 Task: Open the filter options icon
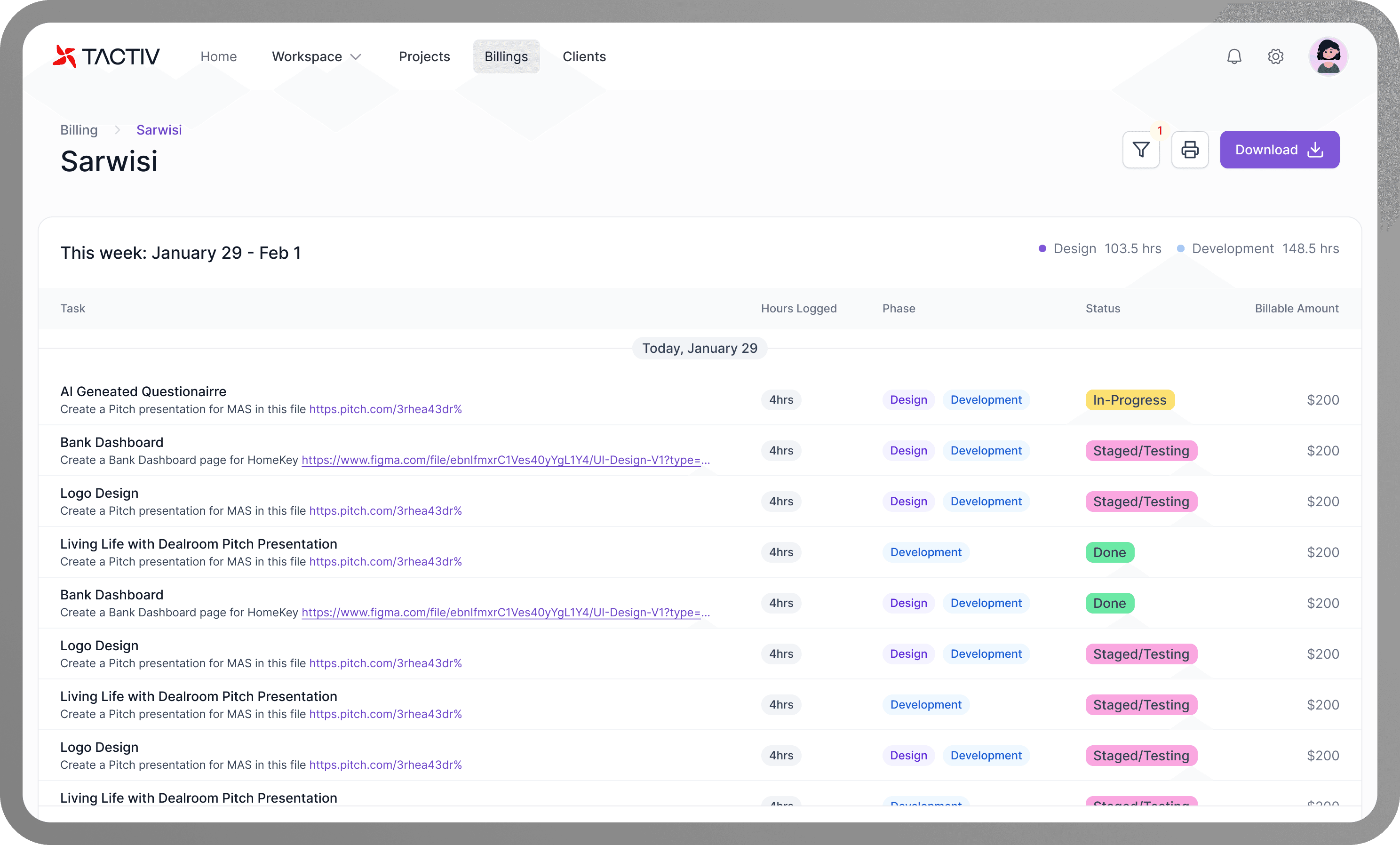[1141, 150]
